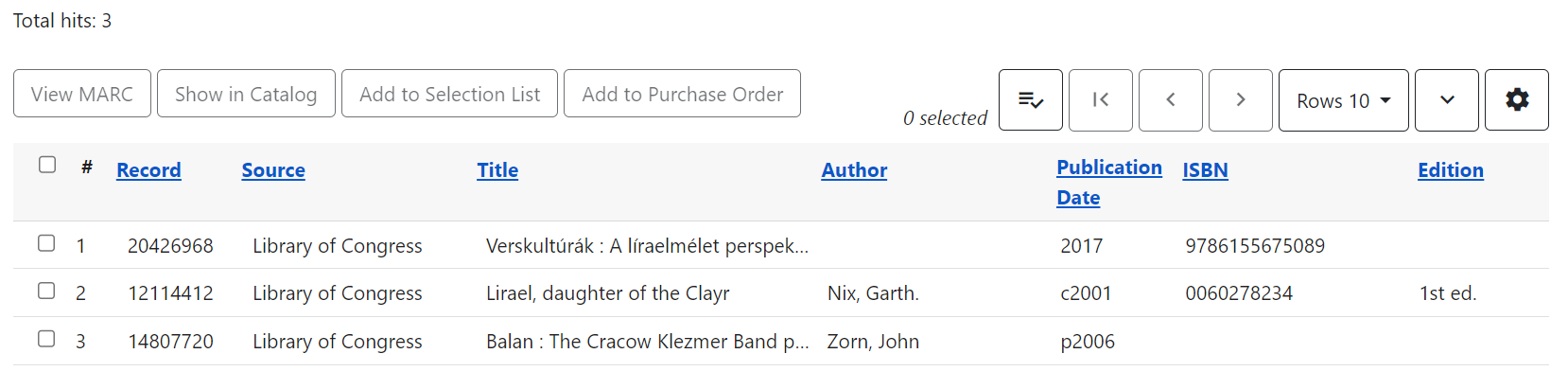Screen dimensions: 1568x389
Task: Click the select row actions icon
Action: pyautogui.click(x=1030, y=99)
